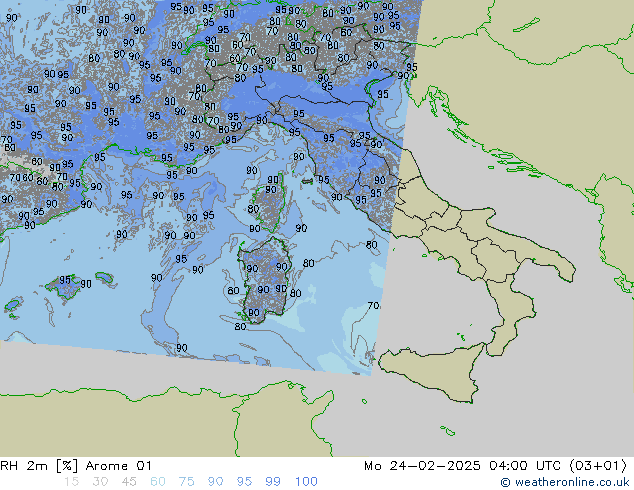Click the 99 legend value
Viewport: 634px width, 490px height.
273,482
